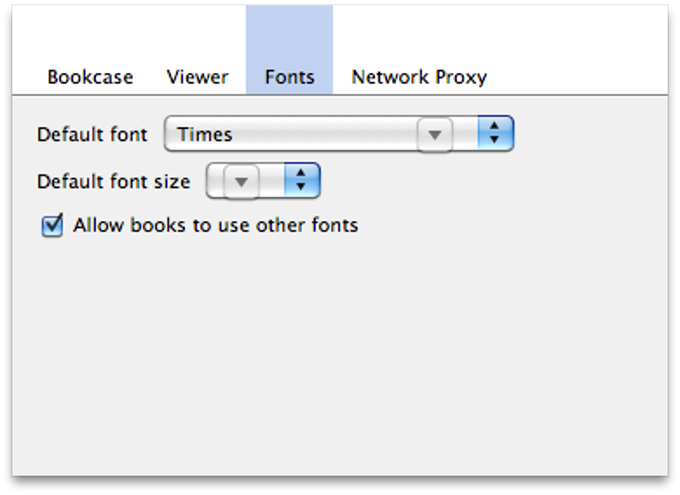Click the Times text in font field
680x495 pixels.
coord(205,134)
